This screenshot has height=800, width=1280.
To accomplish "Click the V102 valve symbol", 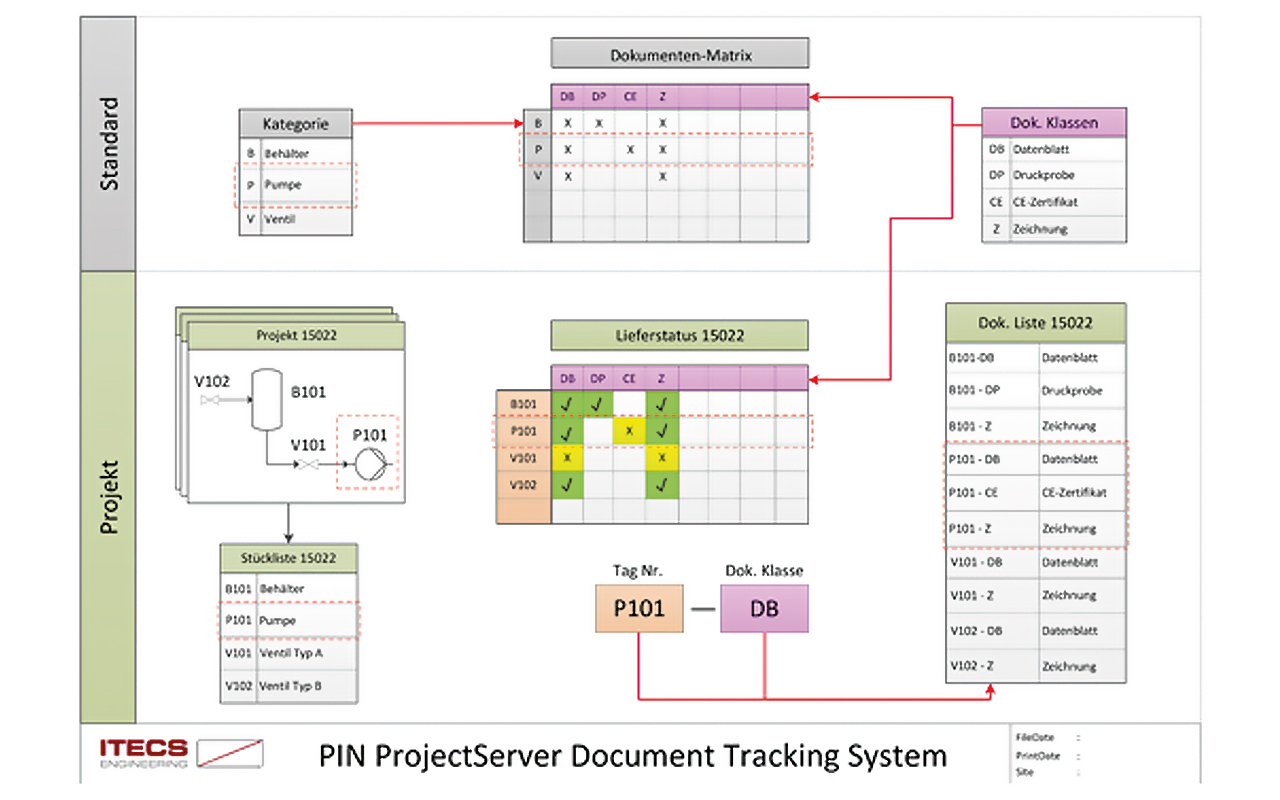I will tap(210, 400).
